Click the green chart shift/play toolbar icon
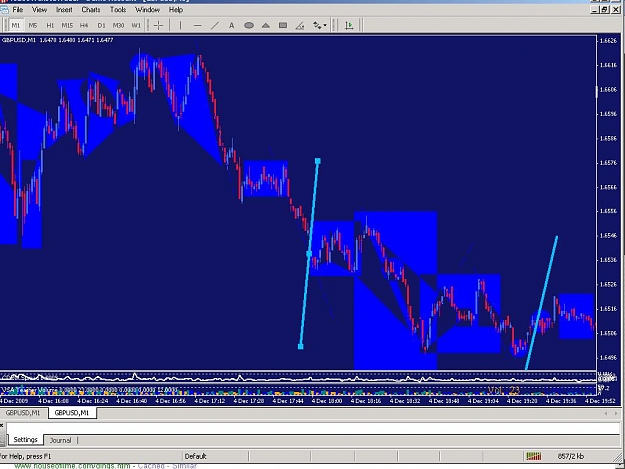Image resolution: width=625 pixels, height=469 pixels. (349, 26)
